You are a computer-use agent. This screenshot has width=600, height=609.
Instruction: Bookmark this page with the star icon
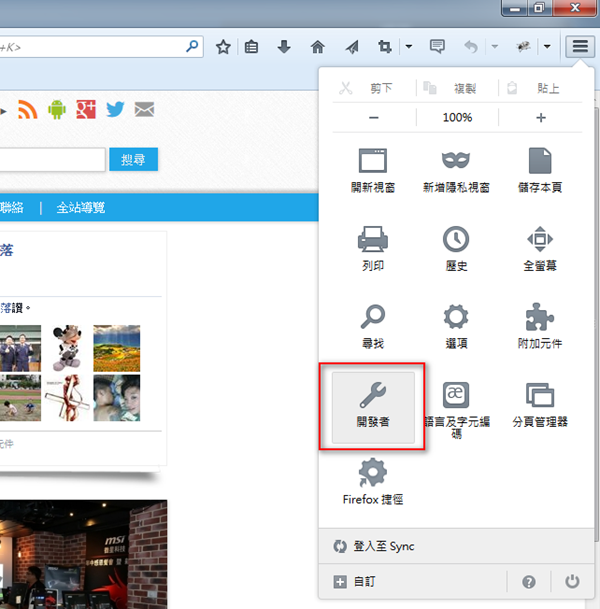223,47
